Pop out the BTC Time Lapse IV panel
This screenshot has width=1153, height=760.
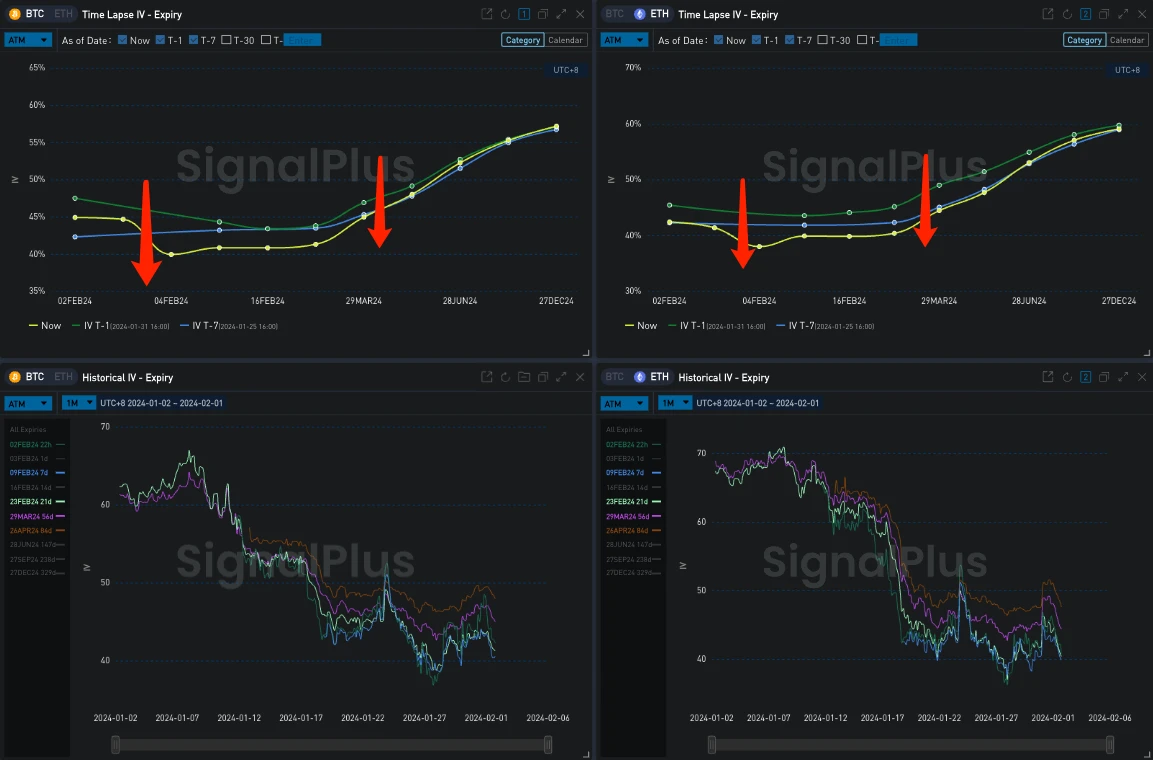[486, 14]
